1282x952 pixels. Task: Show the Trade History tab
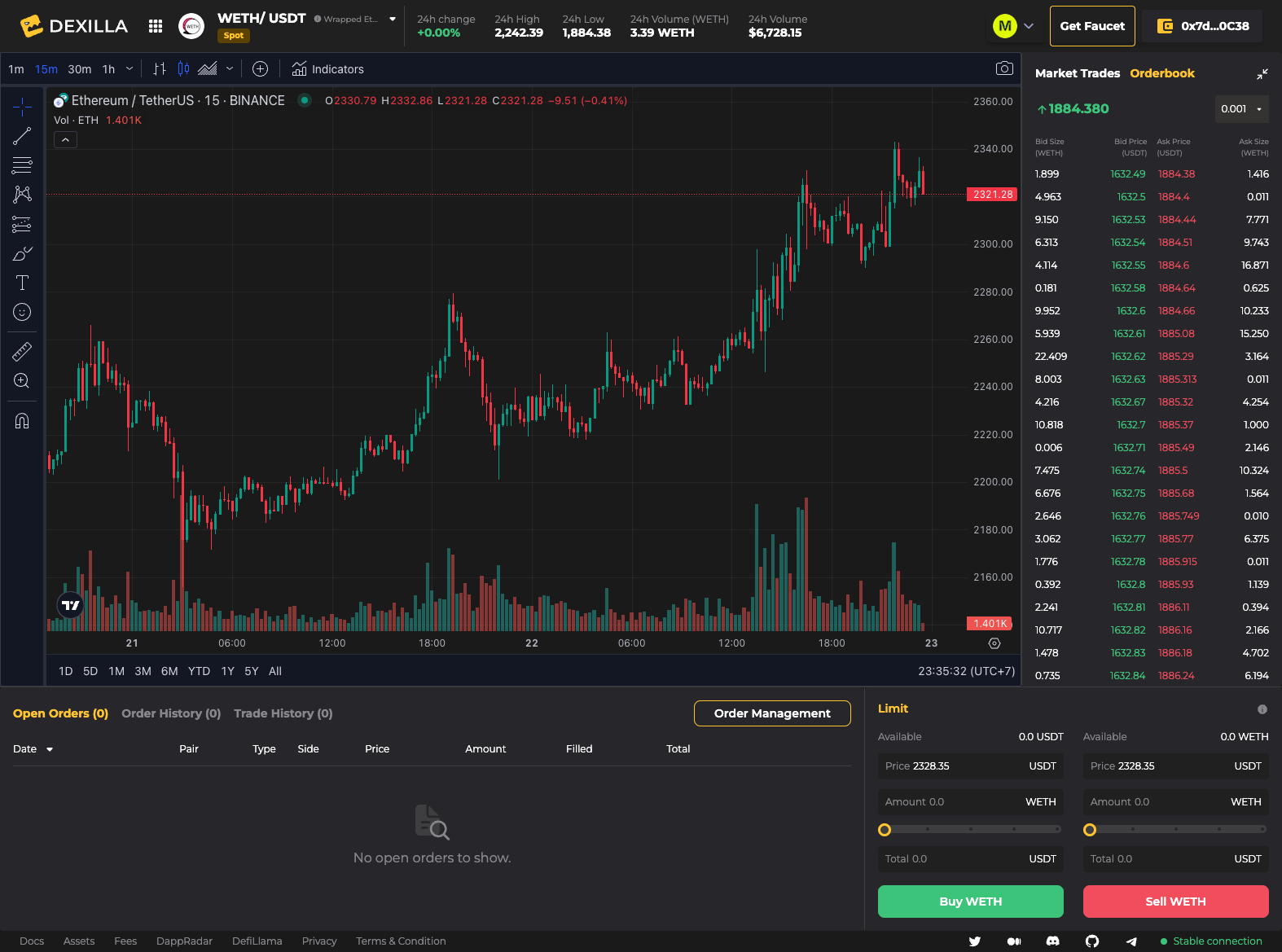tap(283, 713)
